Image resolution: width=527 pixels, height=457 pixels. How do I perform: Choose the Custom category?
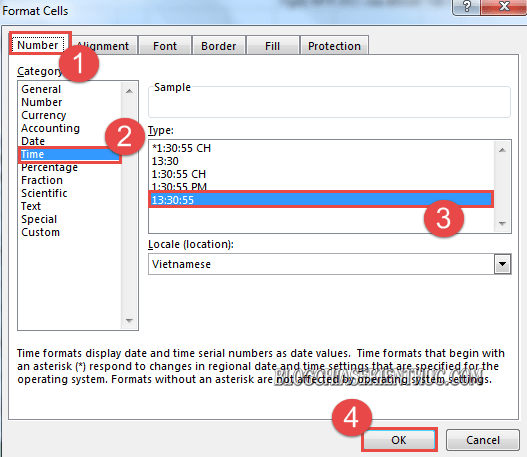(40, 232)
